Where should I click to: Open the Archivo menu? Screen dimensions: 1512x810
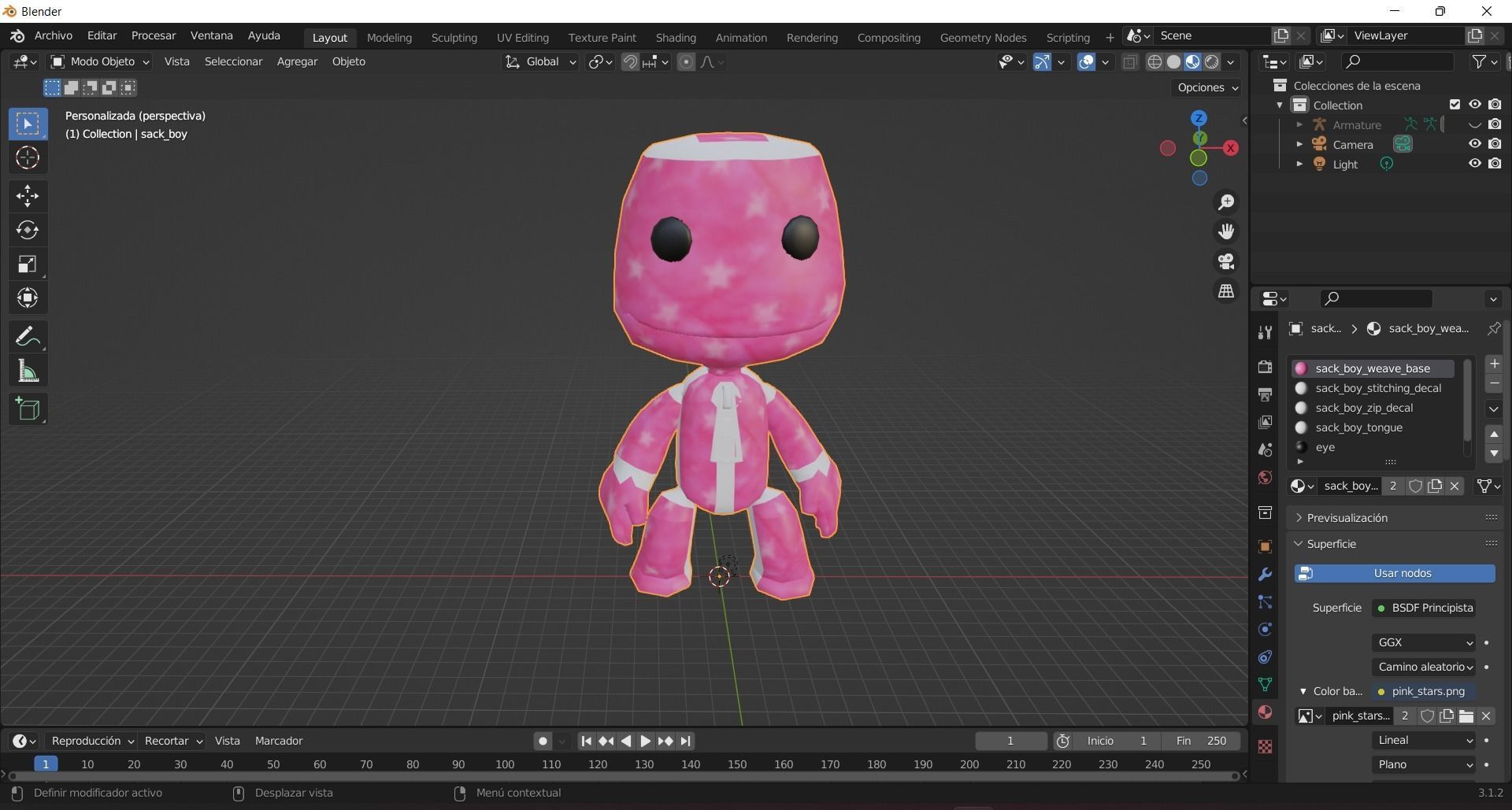coord(54,36)
